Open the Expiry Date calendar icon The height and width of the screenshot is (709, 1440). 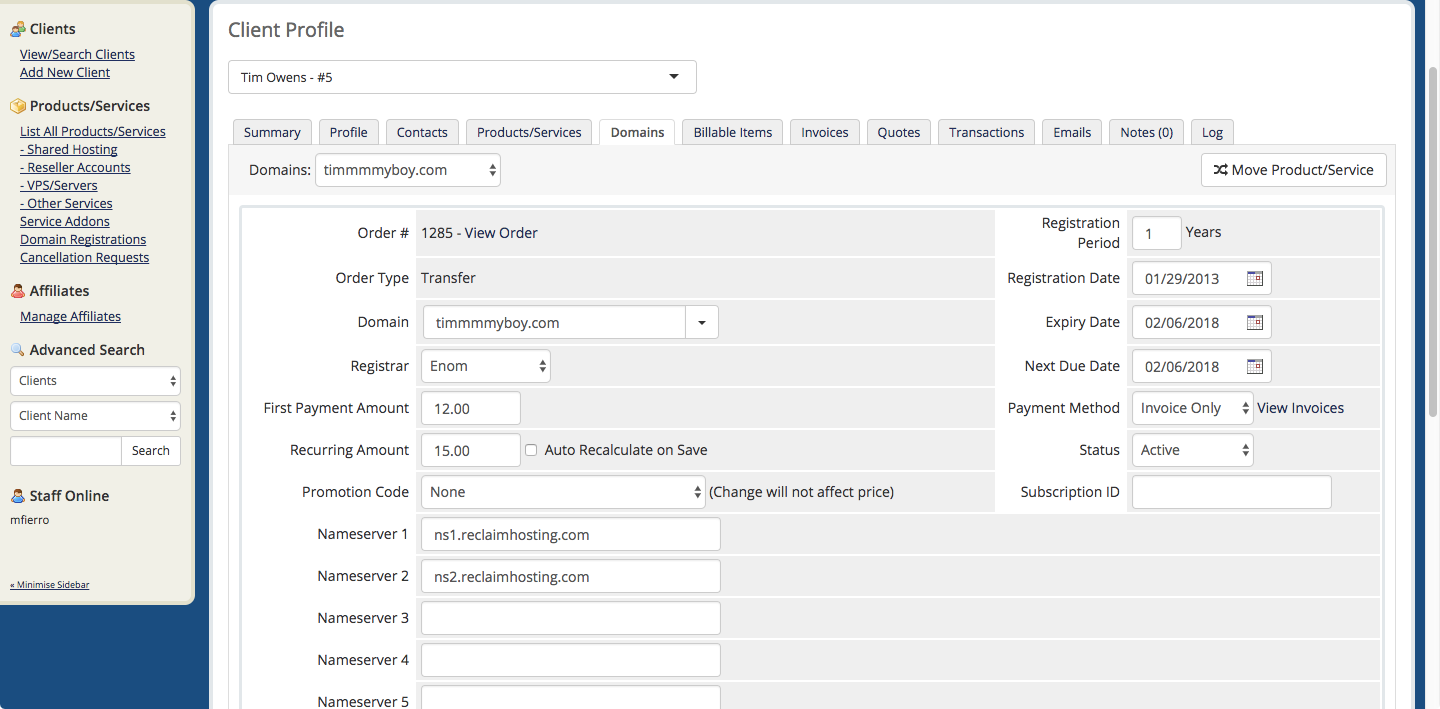click(1255, 322)
